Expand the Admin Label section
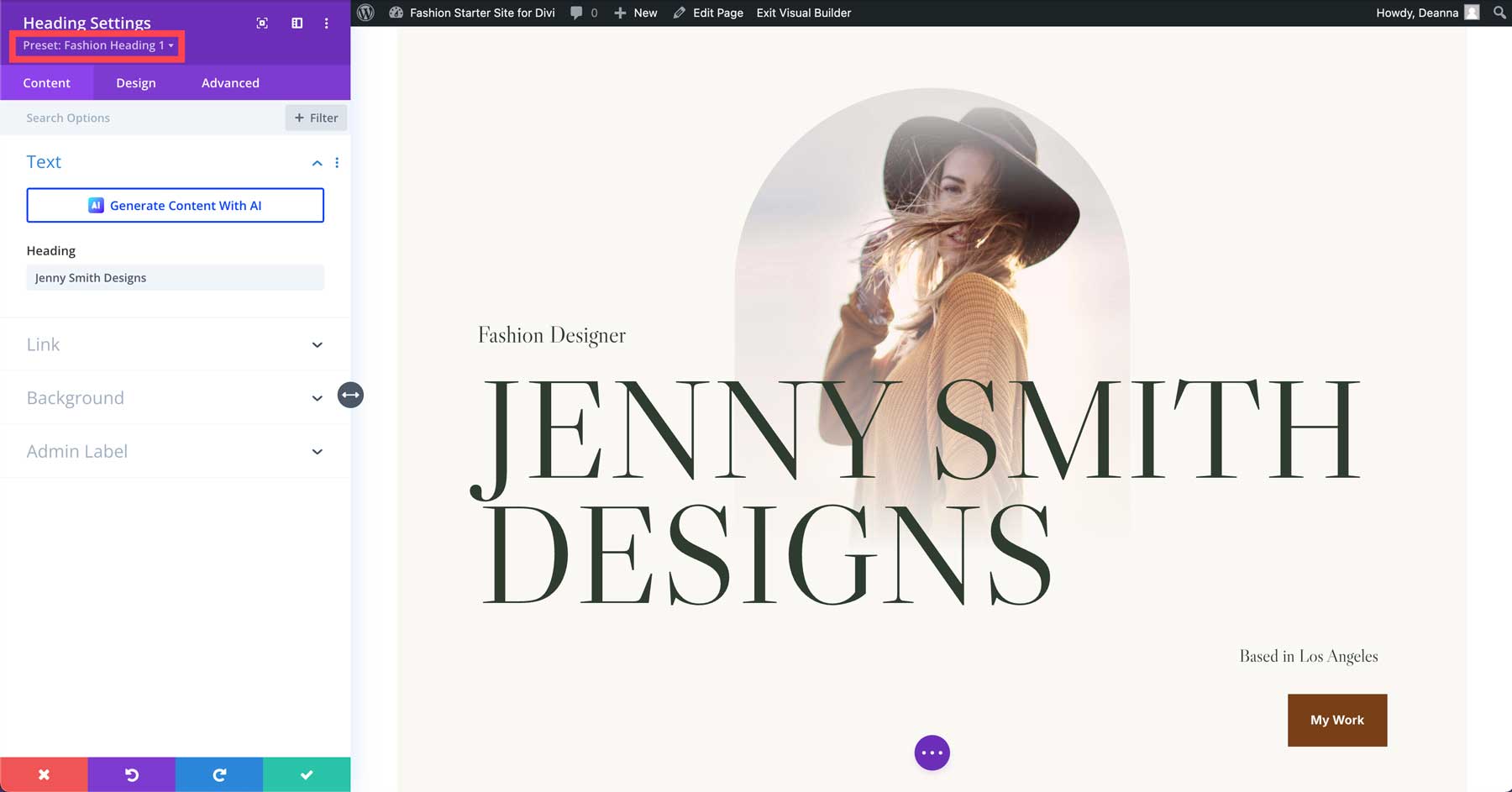 click(317, 451)
